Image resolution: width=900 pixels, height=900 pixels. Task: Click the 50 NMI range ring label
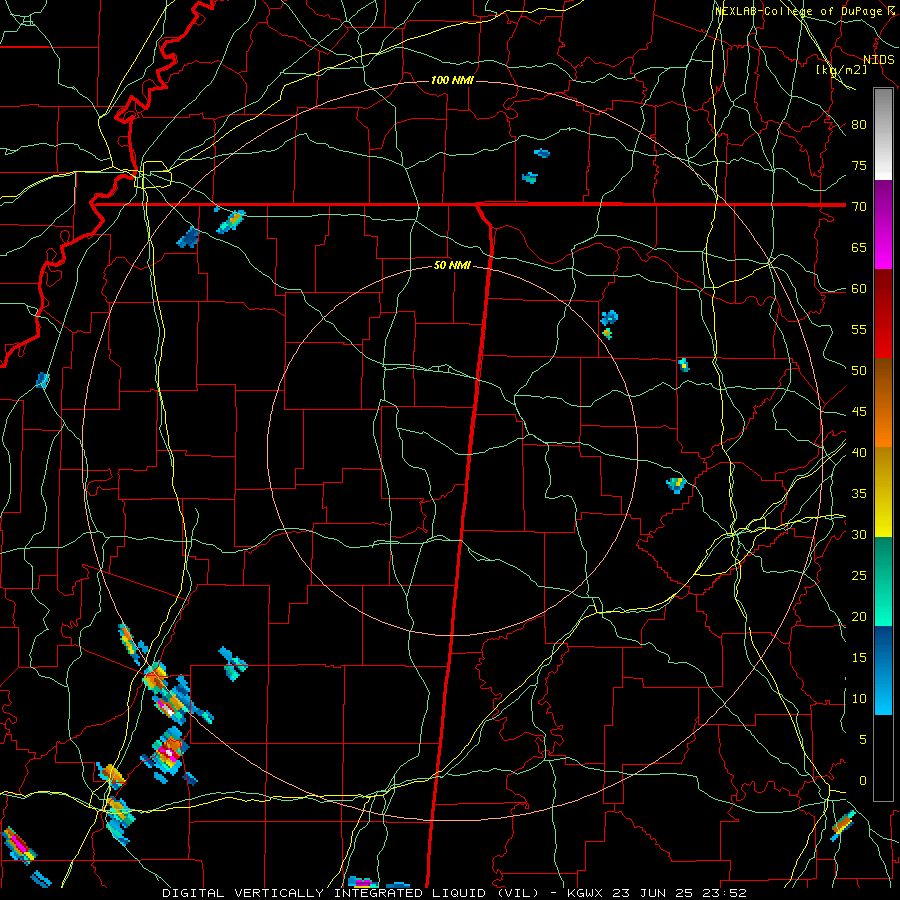coord(452,265)
